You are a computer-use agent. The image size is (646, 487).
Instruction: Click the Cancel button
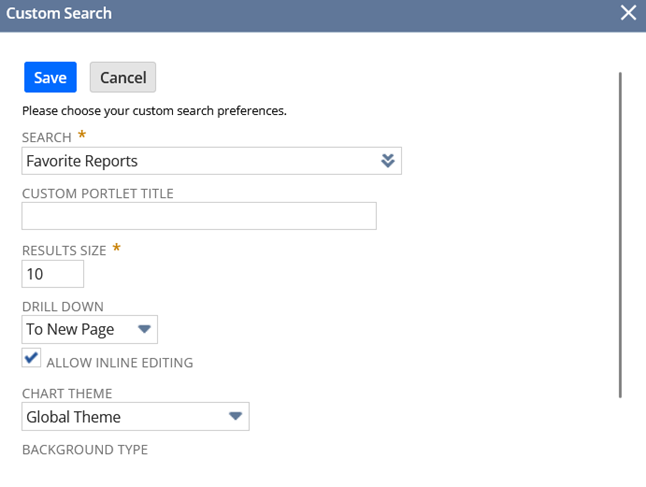[x=123, y=77]
